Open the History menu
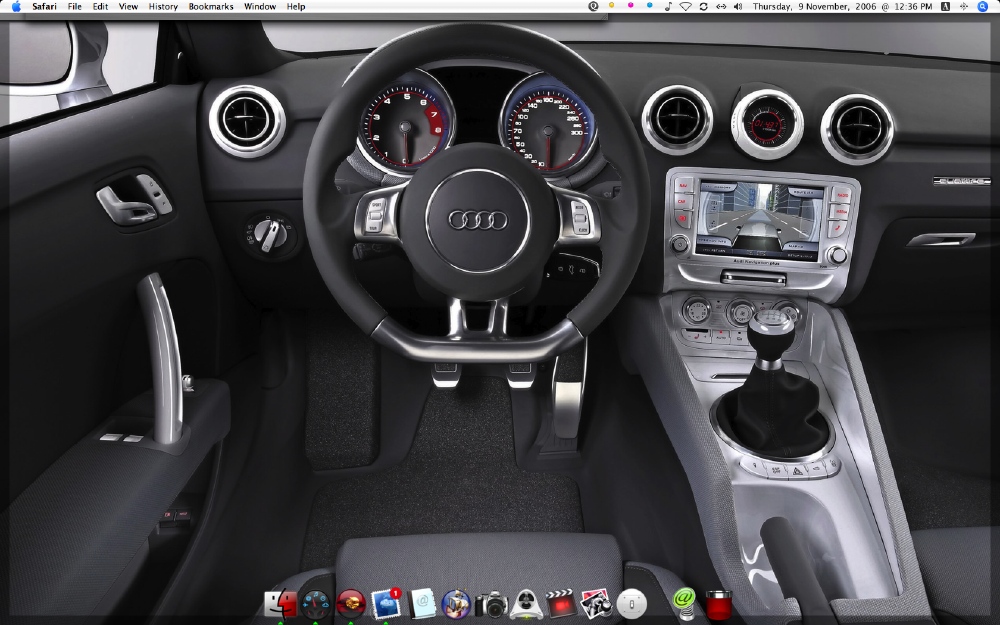 (163, 6)
